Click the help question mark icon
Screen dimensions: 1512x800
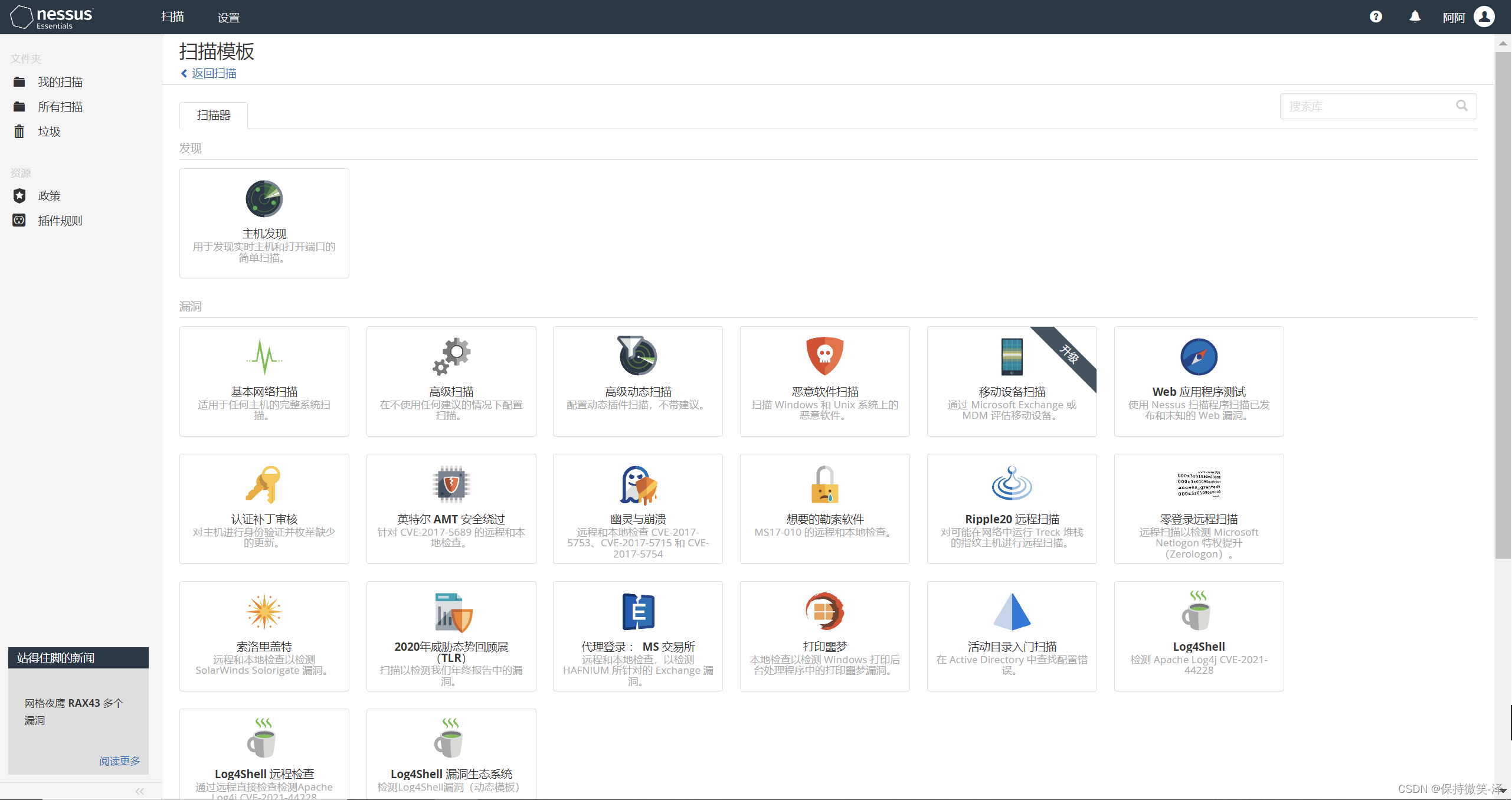coord(1376,17)
